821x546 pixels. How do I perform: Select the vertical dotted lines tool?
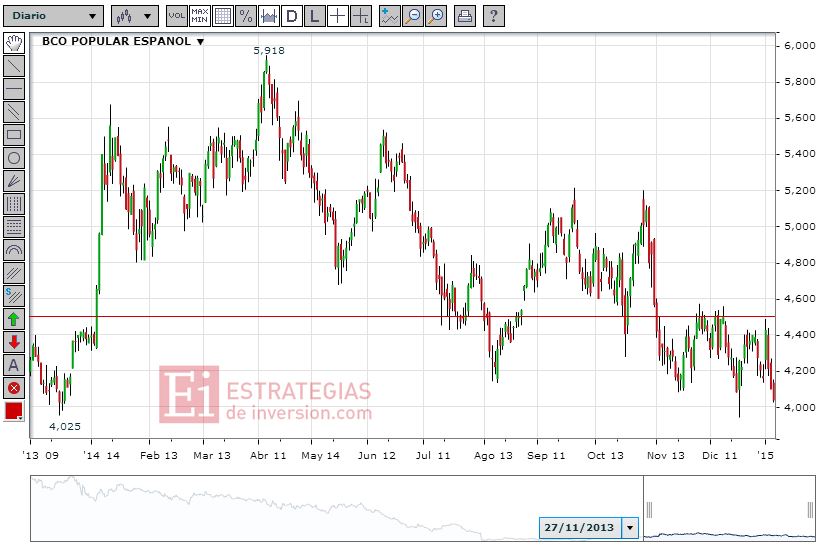[x=14, y=204]
